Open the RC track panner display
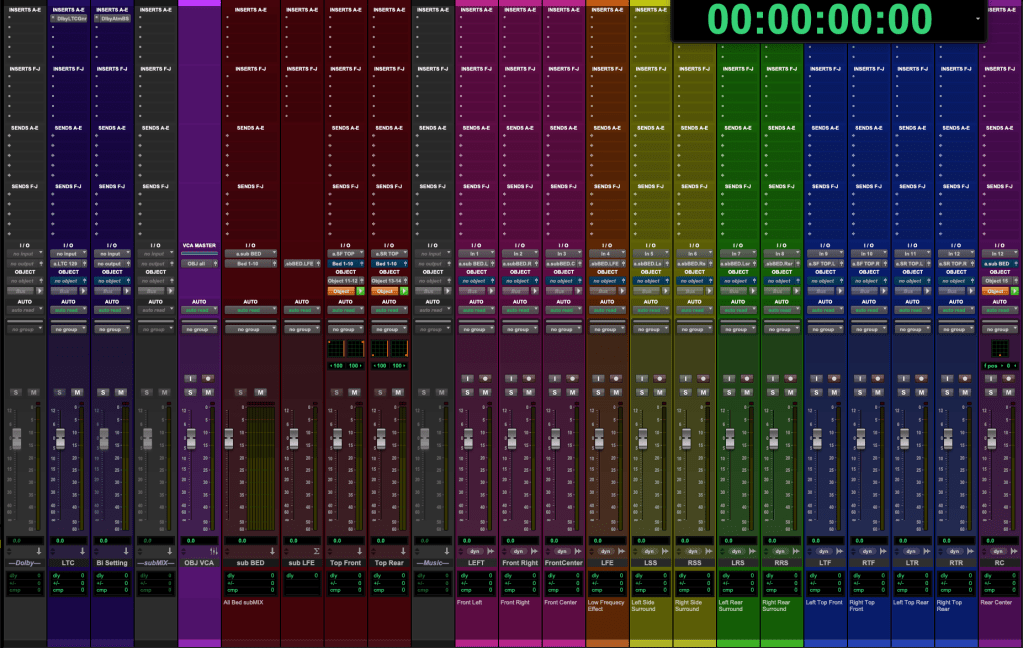The height and width of the screenshot is (648, 1023). [999, 348]
